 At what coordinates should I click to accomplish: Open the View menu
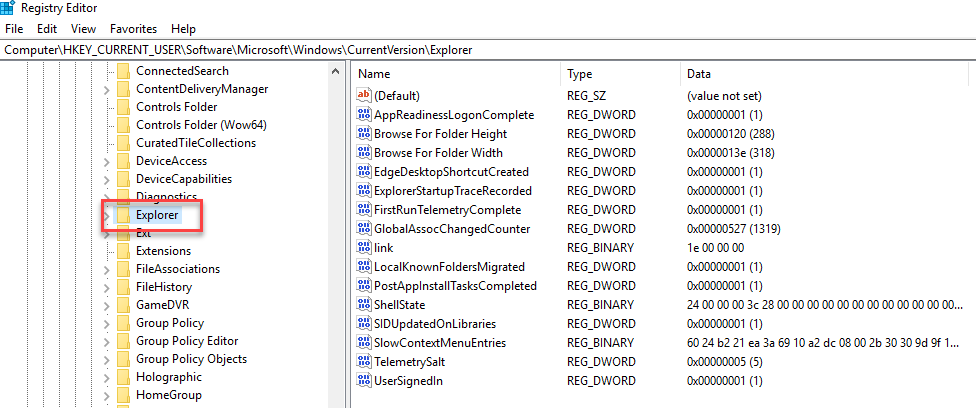point(83,29)
